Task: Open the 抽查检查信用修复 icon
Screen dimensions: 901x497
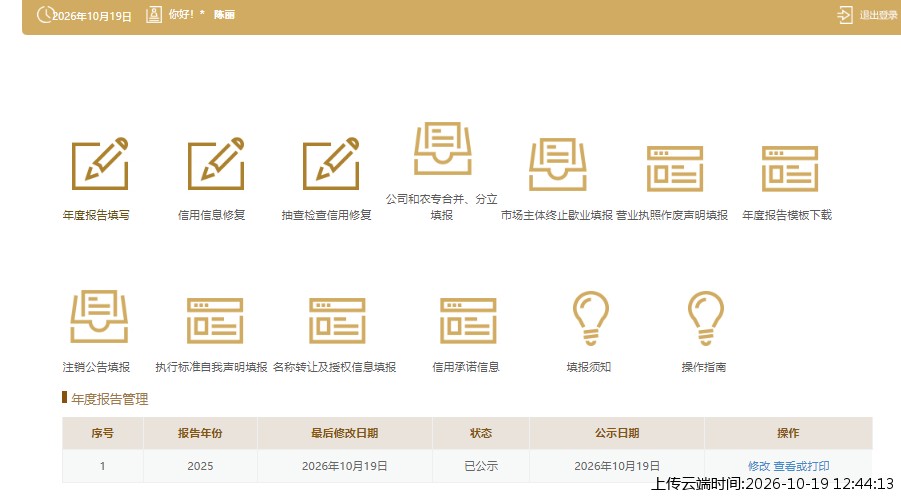Action: [331, 164]
